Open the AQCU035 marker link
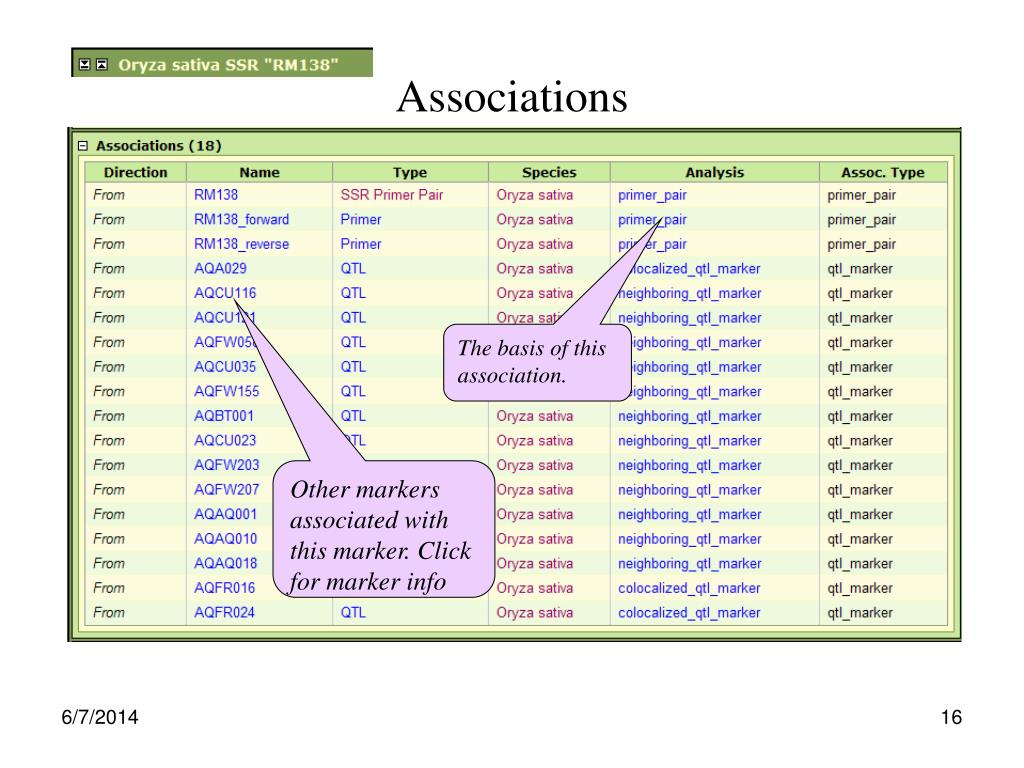Viewport: 1024px width, 768px height. (x=225, y=367)
